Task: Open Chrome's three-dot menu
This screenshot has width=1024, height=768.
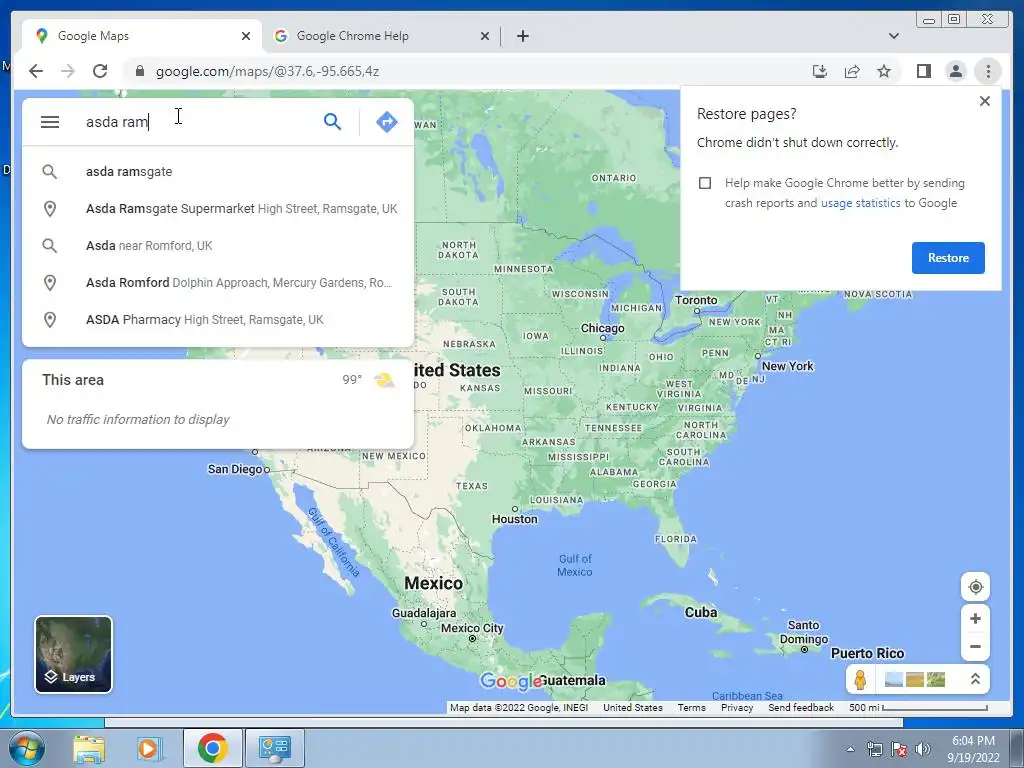Action: click(988, 71)
